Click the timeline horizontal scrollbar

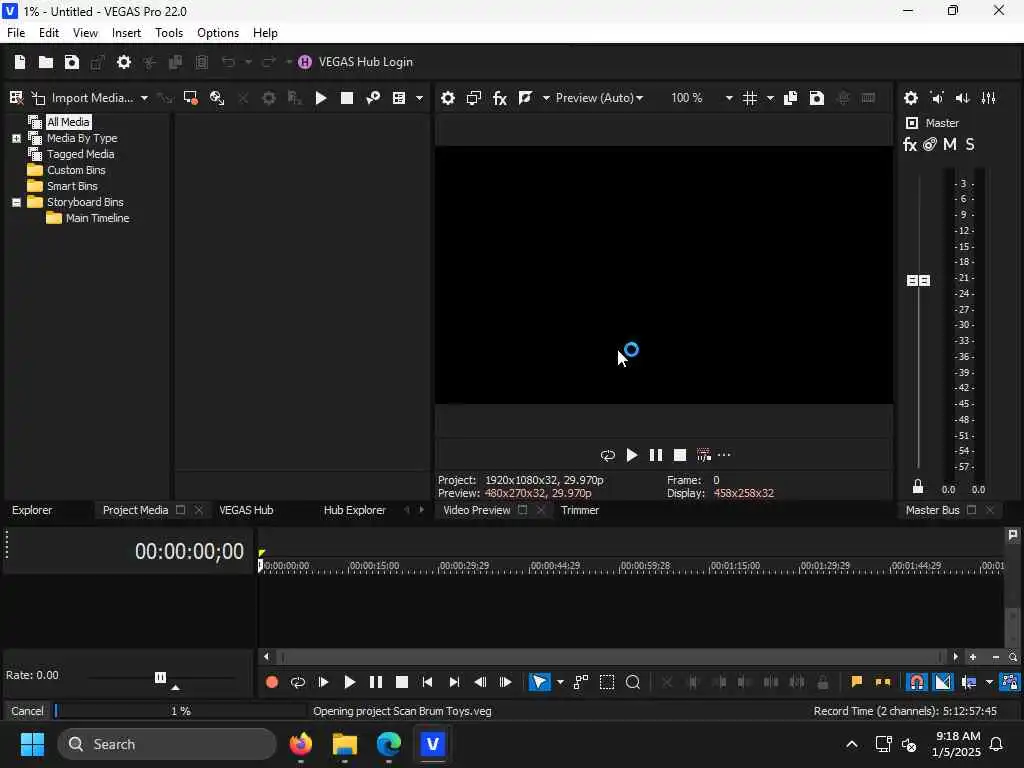pos(611,657)
